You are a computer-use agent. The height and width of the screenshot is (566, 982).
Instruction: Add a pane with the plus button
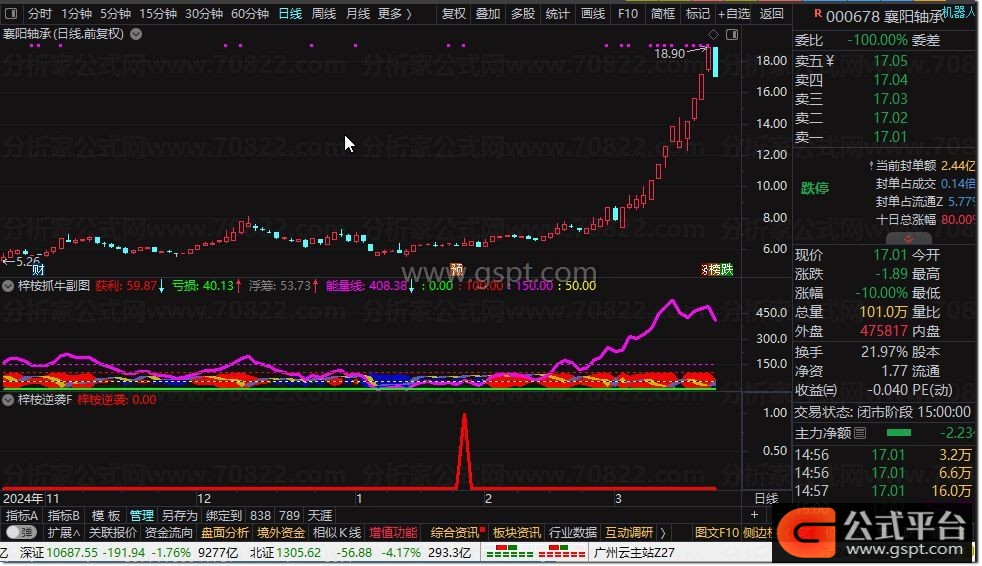[x=754, y=515]
